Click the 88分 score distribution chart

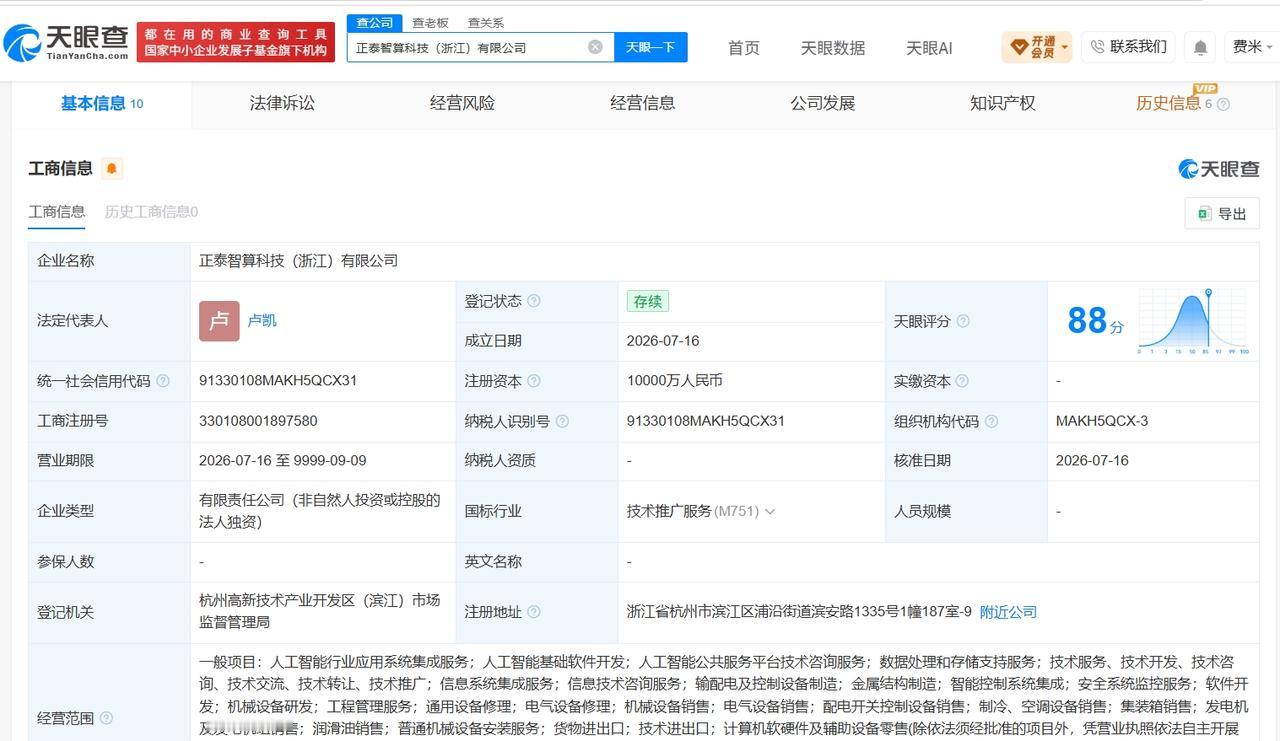pyautogui.click(x=1194, y=321)
